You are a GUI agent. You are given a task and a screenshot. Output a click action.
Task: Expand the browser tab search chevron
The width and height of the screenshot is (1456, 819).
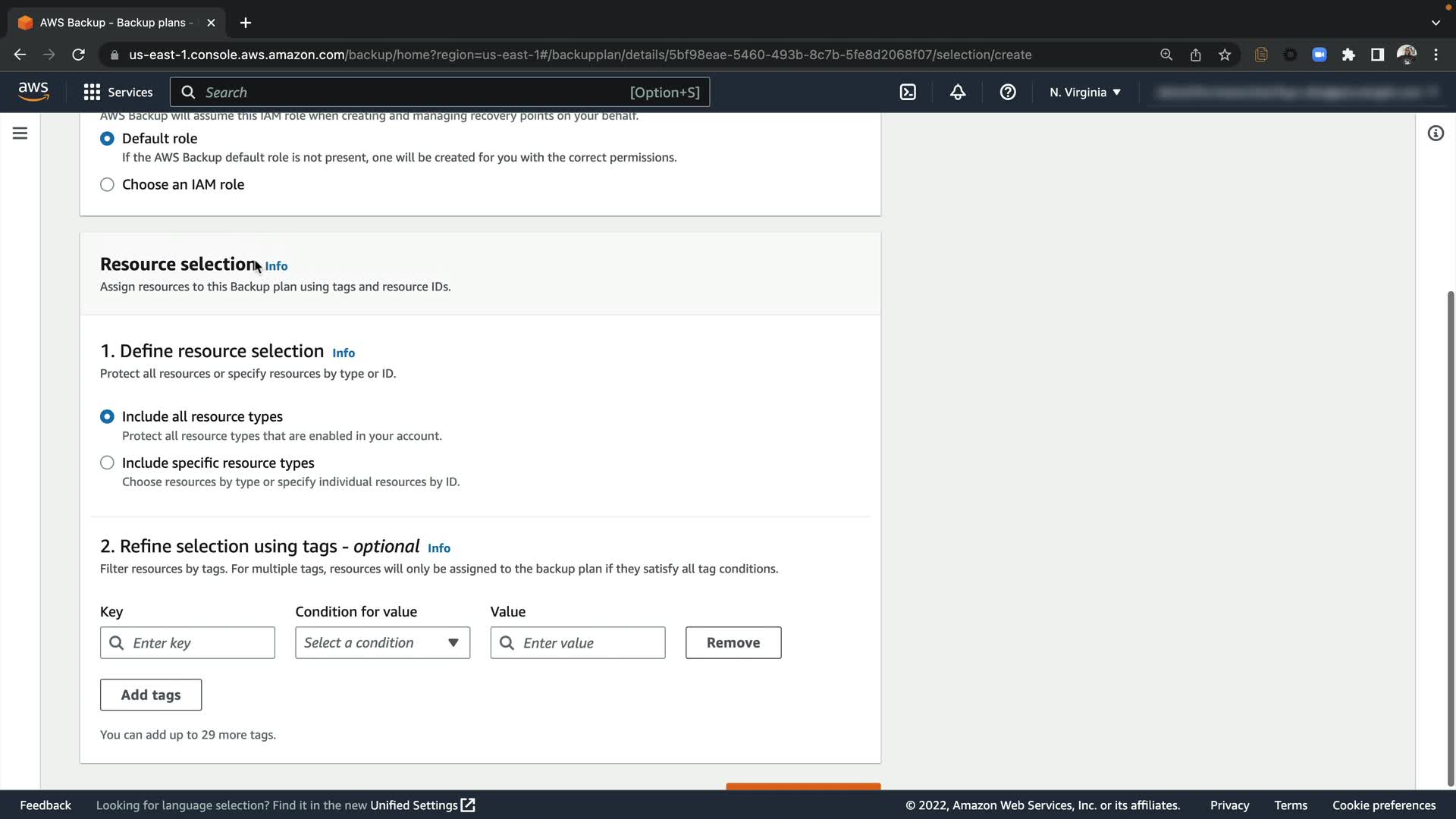coord(1436,23)
